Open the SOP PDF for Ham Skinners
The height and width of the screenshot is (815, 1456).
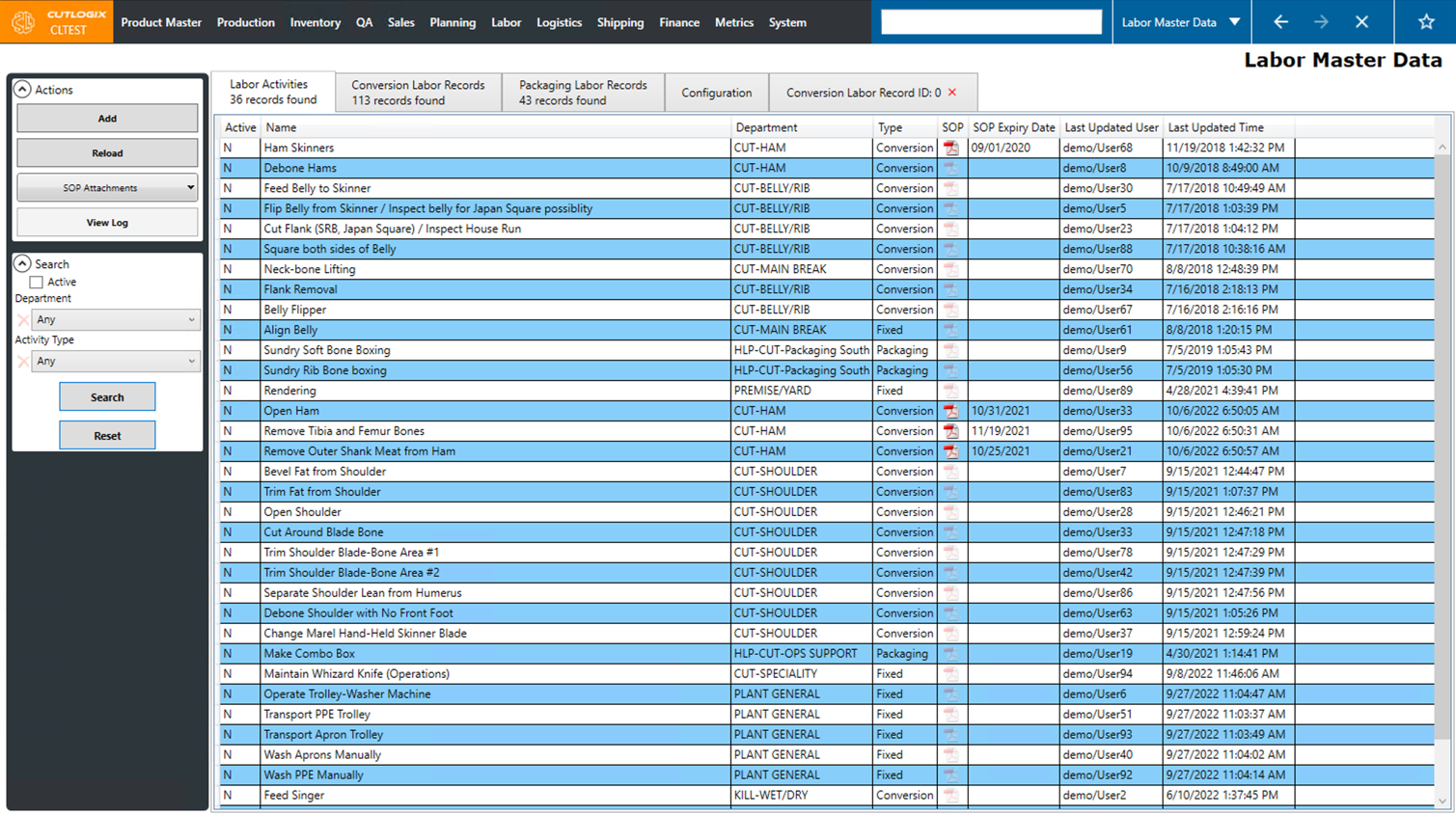coord(951,148)
